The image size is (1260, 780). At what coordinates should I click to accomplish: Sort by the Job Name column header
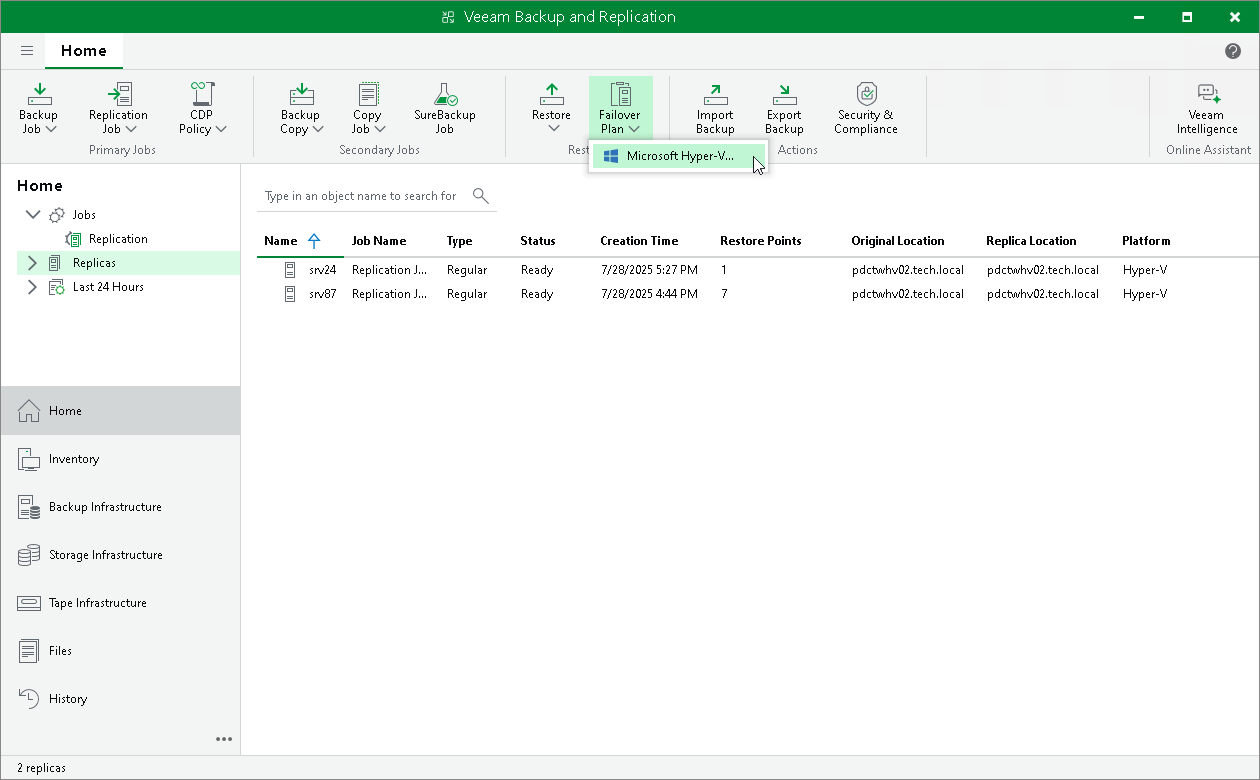click(379, 241)
